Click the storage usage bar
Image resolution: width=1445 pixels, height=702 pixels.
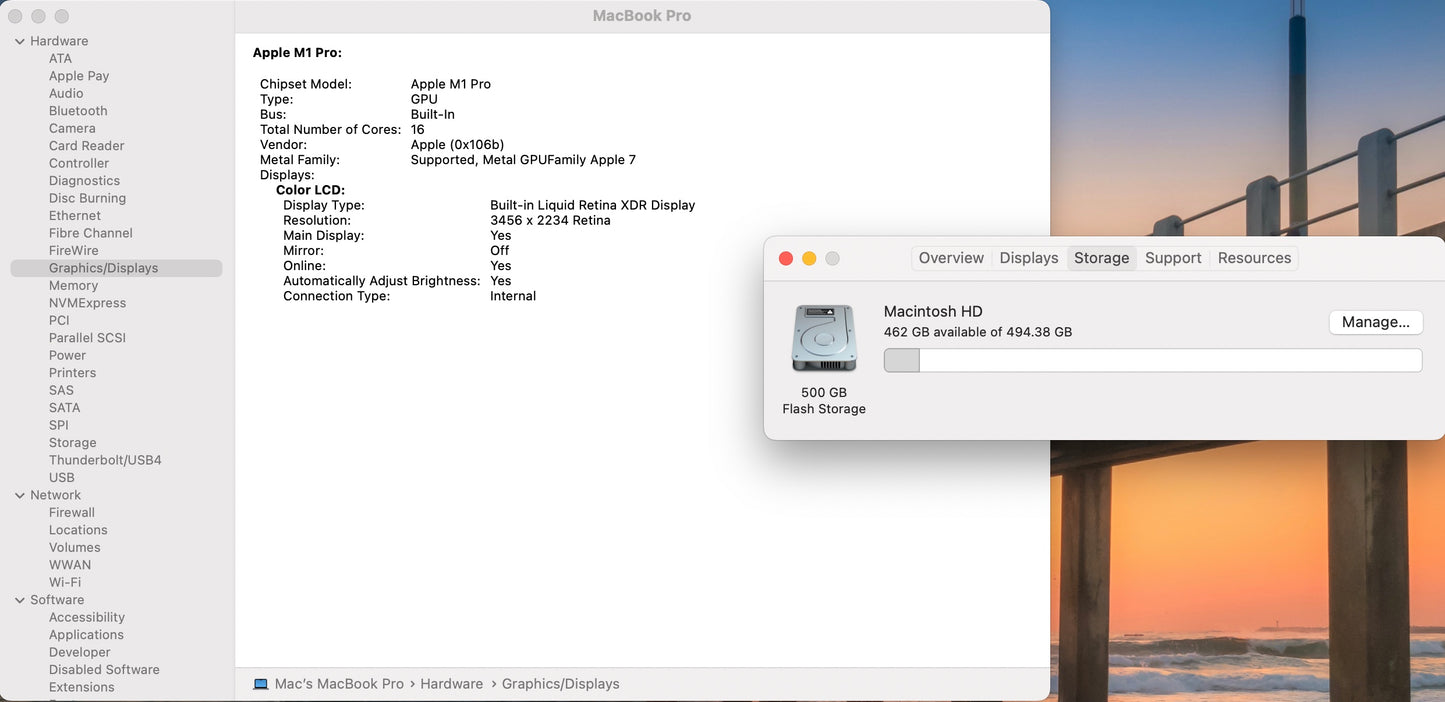1152,360
